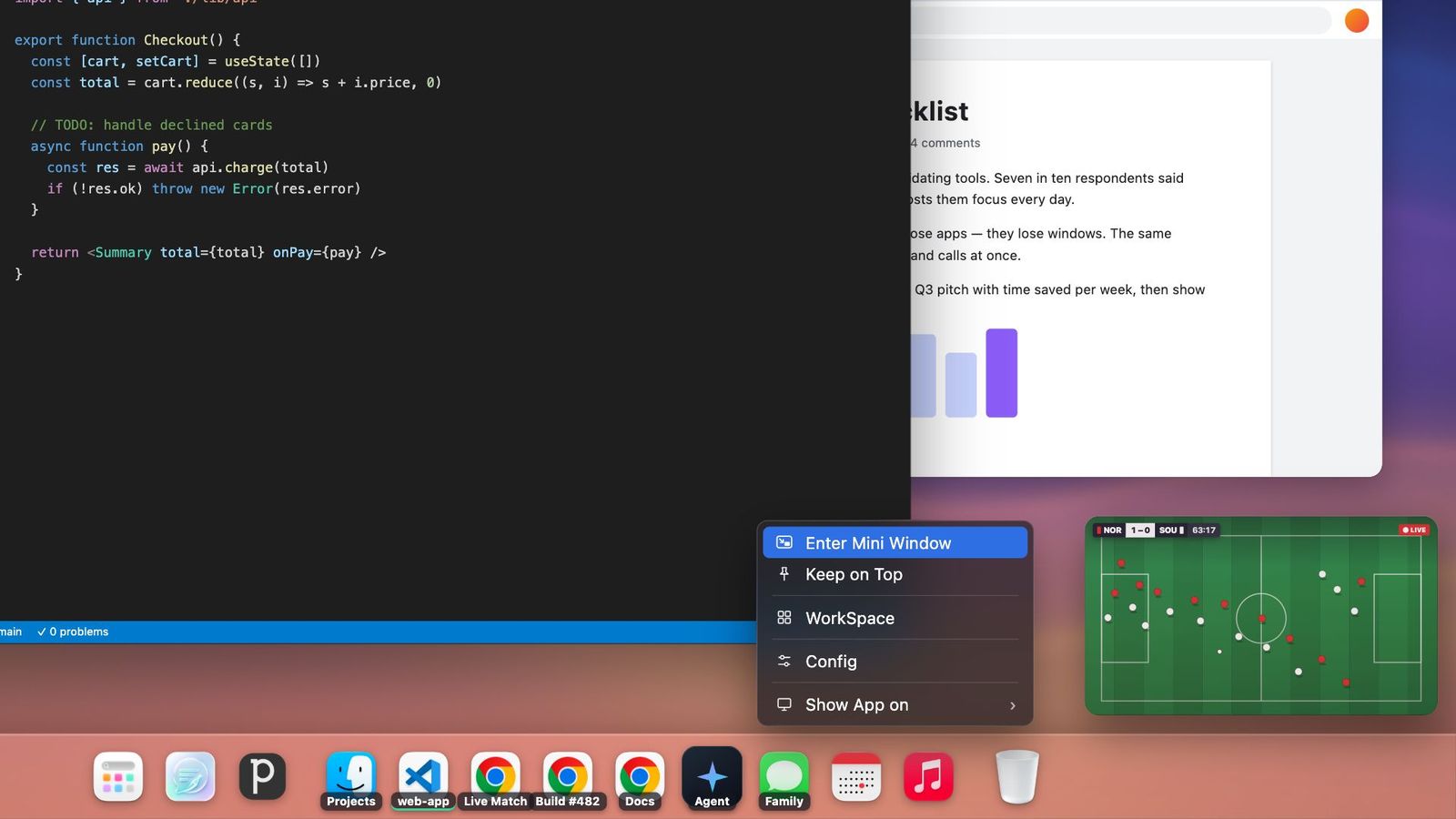Open the Chrome window labeled Build #482
This screenshot has height=819, width=1456.
(x=567, y=777)
